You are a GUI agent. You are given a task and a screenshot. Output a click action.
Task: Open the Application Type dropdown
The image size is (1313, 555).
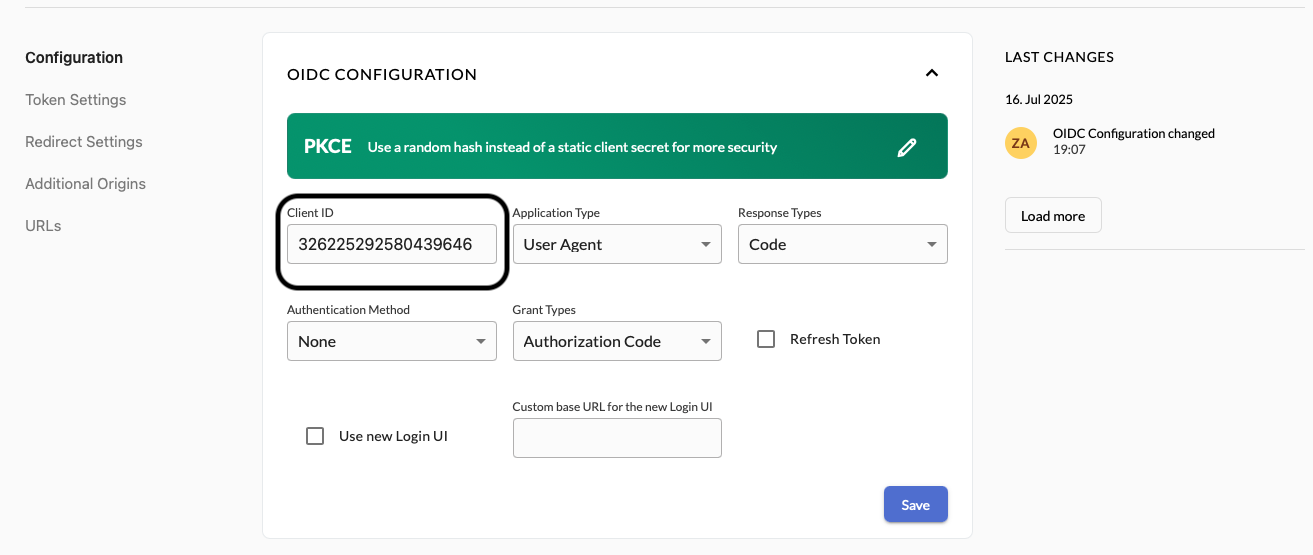point(617,244)
